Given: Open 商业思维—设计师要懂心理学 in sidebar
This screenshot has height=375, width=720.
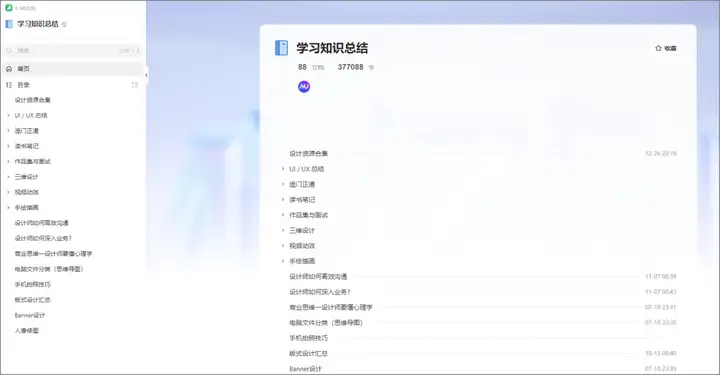Looking at the screenshot, I should (x=53, y=254).
